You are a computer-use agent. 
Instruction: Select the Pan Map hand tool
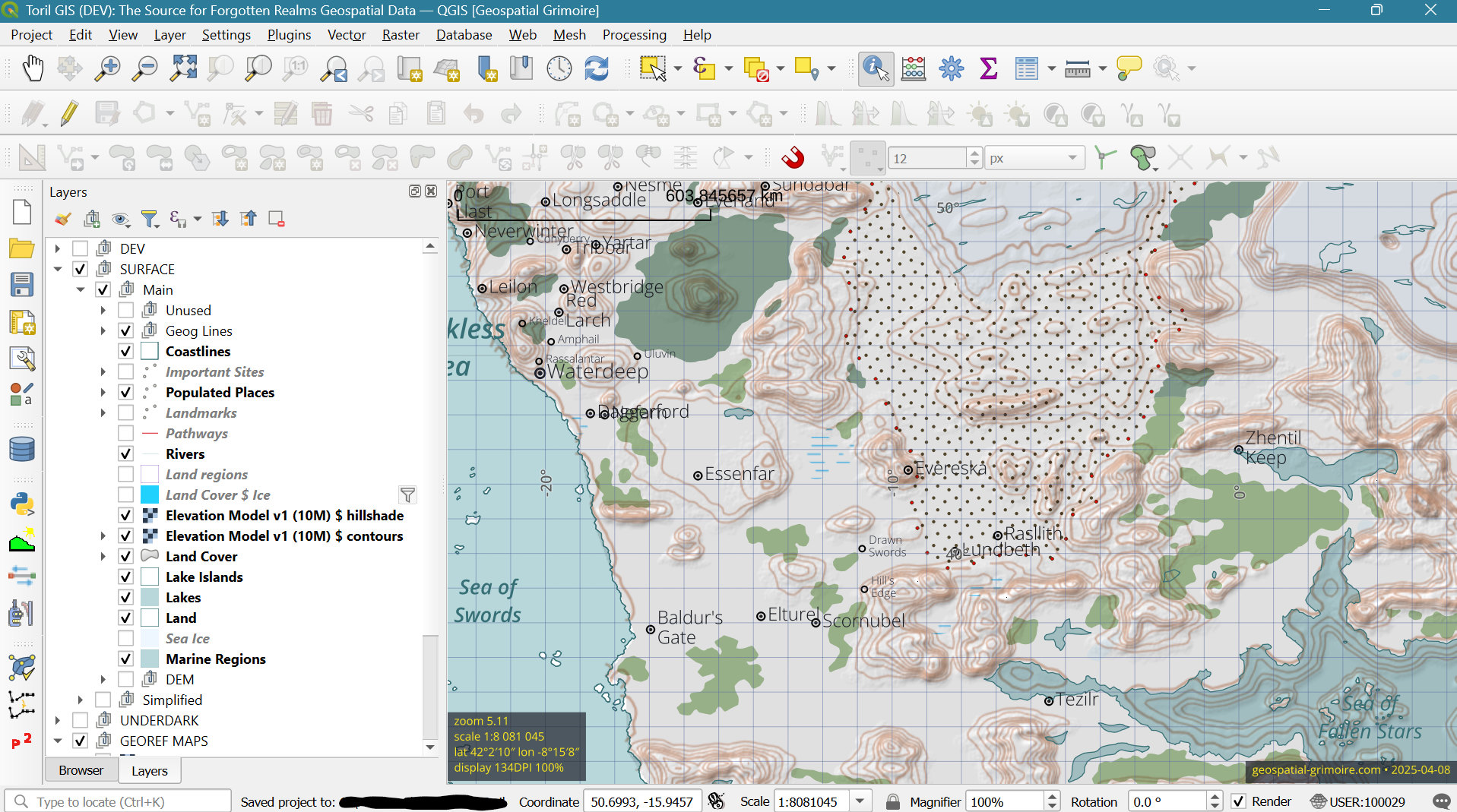32,68
